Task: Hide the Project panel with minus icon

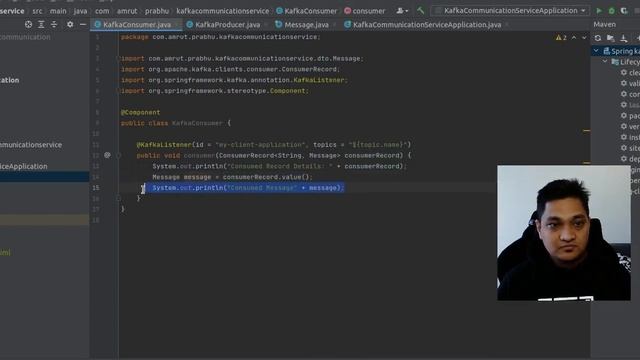Action: pyautogui.click(x=83, y=24)
